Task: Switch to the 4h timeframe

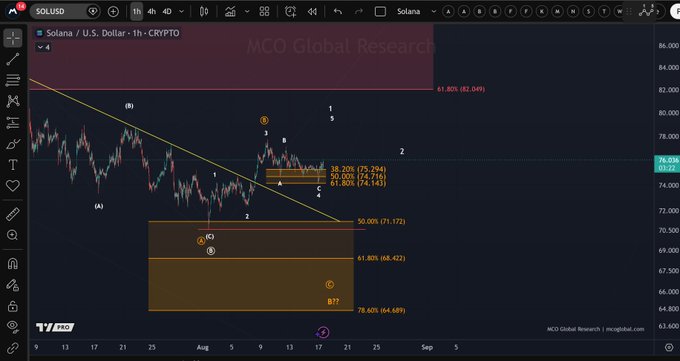Action: (x=151, y=12)
